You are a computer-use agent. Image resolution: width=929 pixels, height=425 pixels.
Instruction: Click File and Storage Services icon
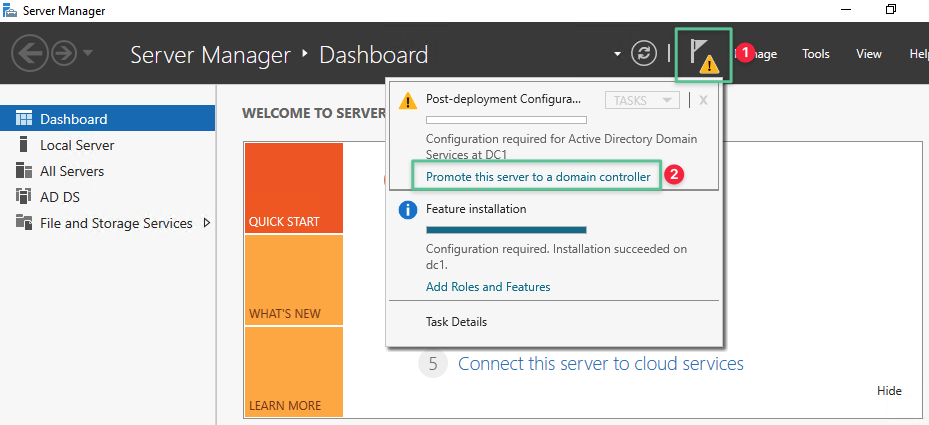pos(24,223)
